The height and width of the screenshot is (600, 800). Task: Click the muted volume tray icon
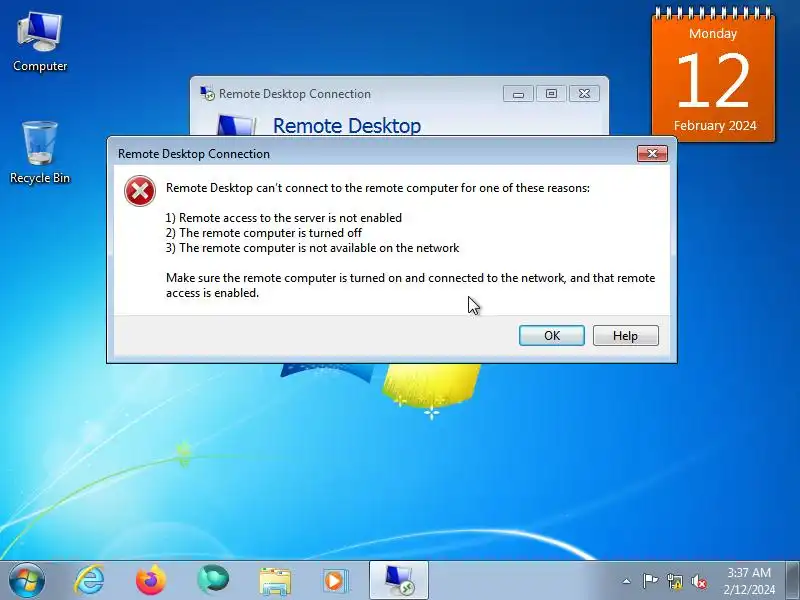[699, 581]
